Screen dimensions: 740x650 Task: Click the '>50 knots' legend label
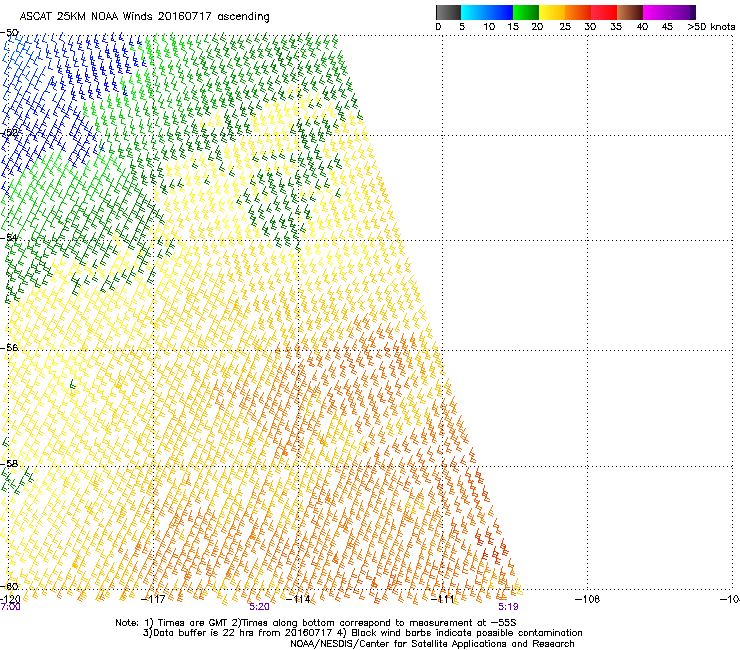click(711, 27)
